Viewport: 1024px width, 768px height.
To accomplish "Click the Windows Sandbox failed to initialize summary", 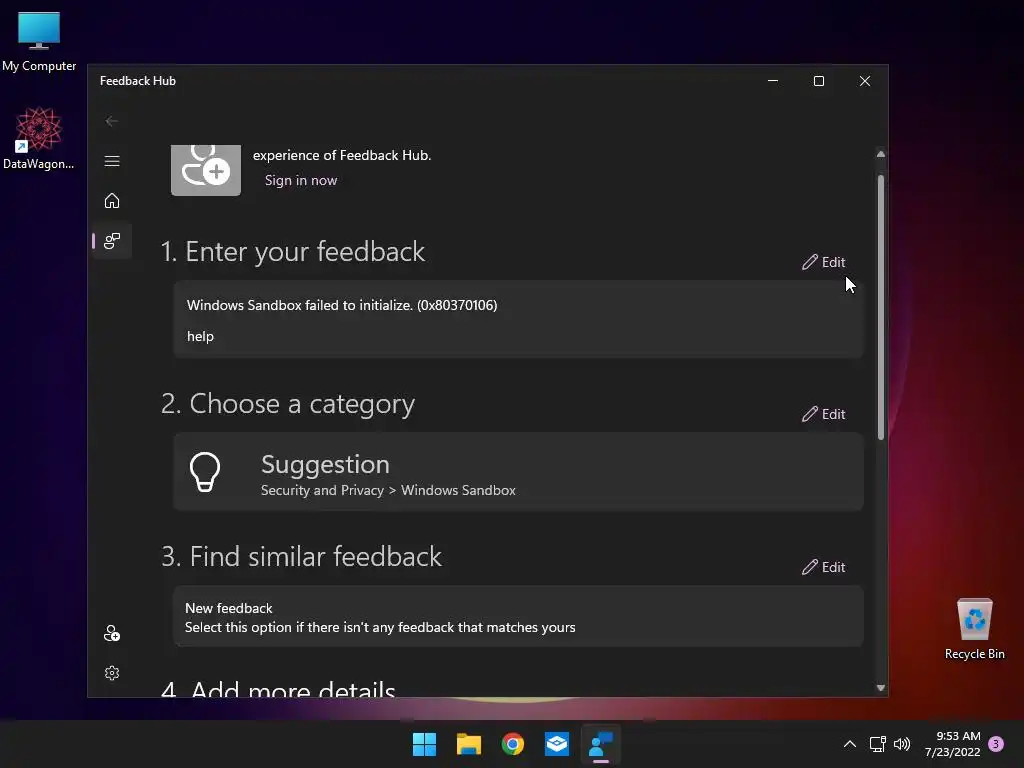I will (342, 305).
